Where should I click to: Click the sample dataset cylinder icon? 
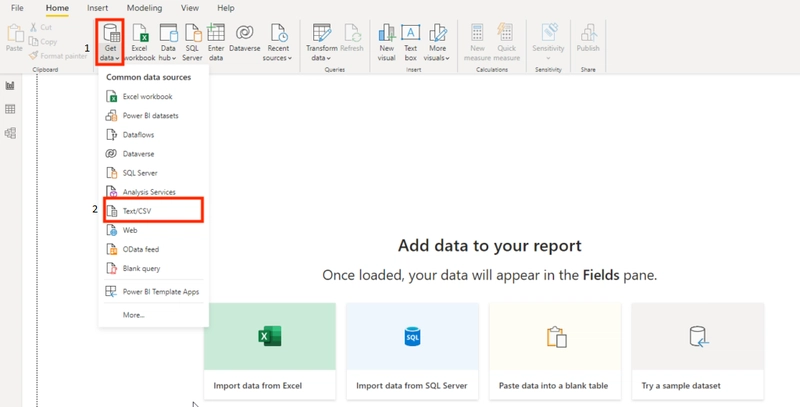point(698,337)
